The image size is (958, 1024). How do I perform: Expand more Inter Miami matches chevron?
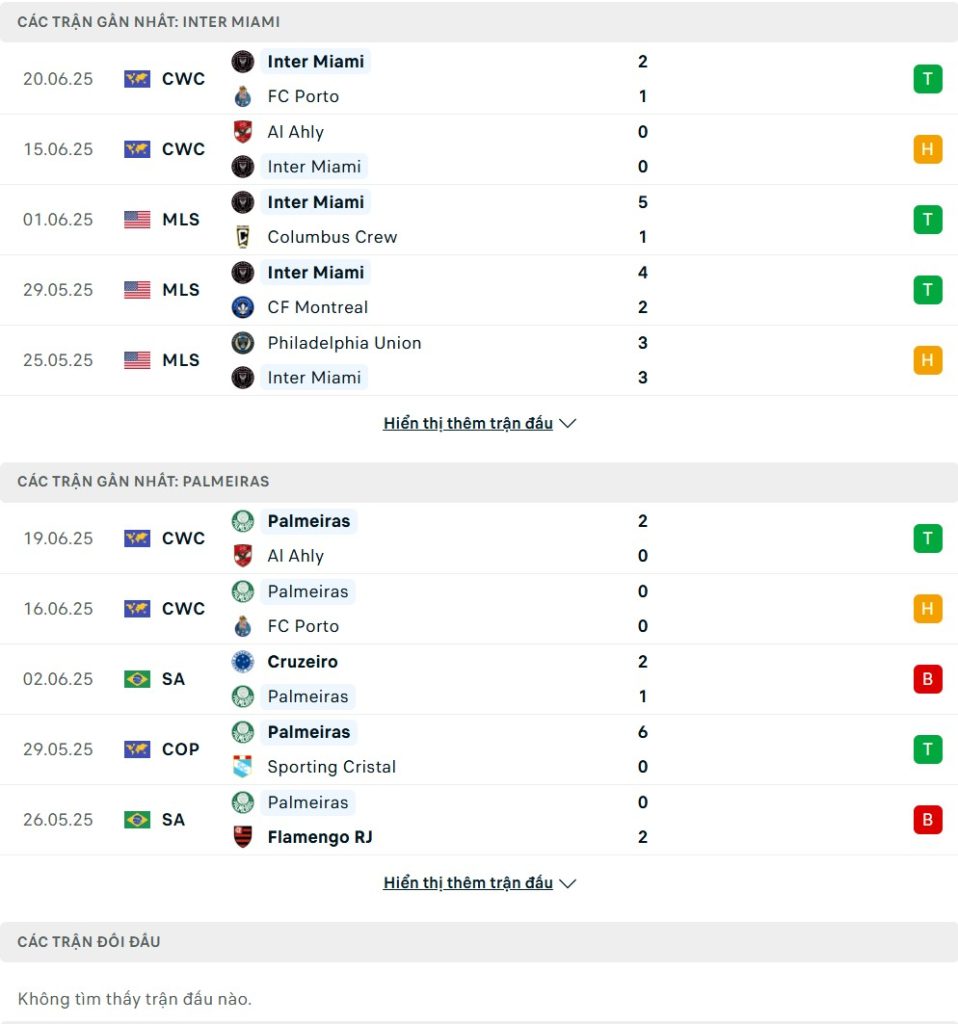pos(567,424)
